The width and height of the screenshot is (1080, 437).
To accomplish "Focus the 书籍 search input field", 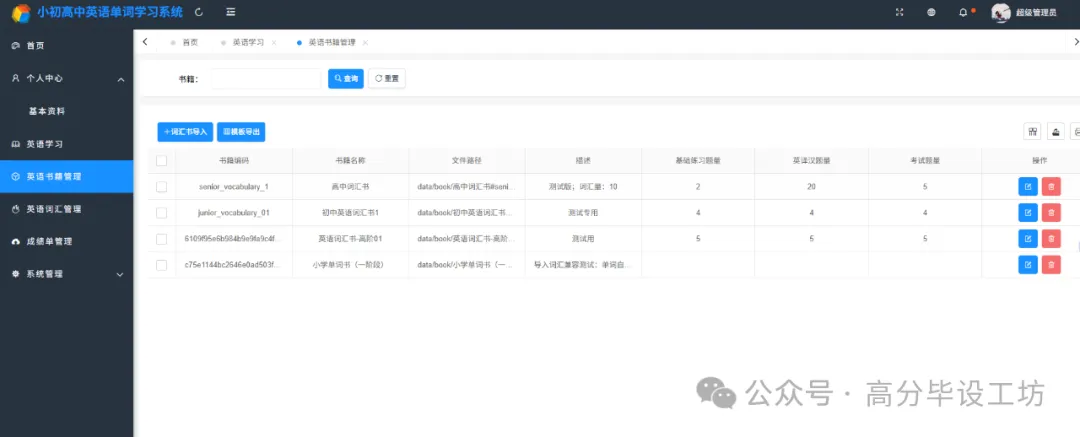I will [267, 79].
